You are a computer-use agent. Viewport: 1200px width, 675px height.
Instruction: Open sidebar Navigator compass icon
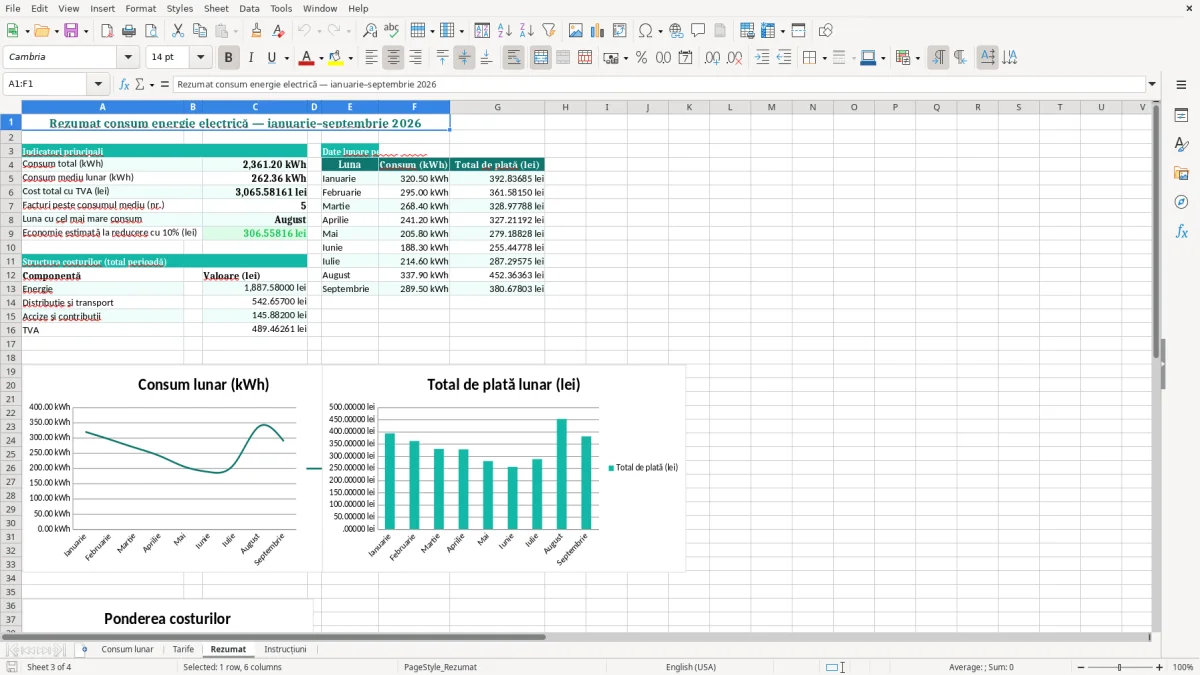coord(1181,202)
